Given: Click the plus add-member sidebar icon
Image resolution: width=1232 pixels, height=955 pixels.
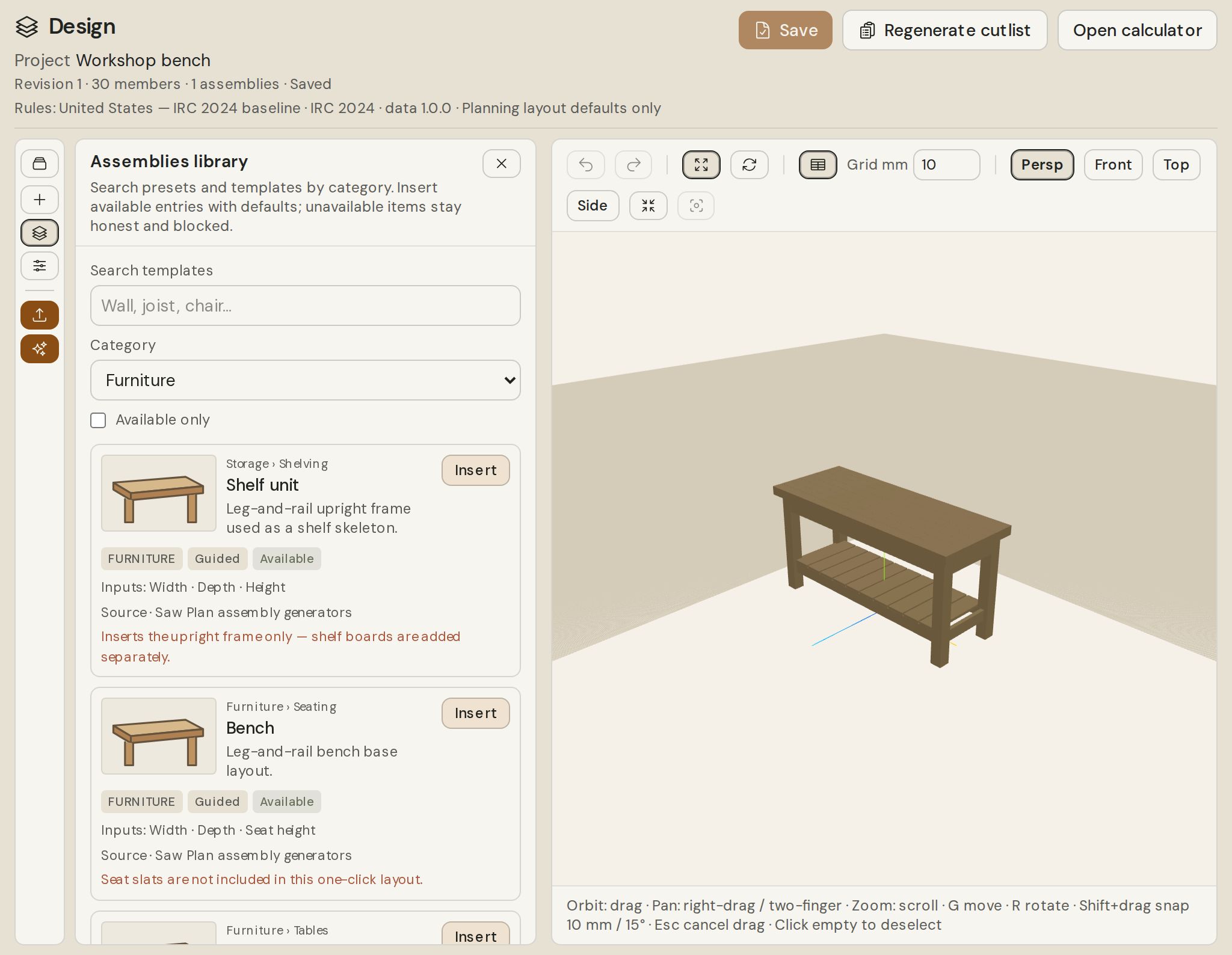Looking at the screenshot, I should tap(40, 200).
